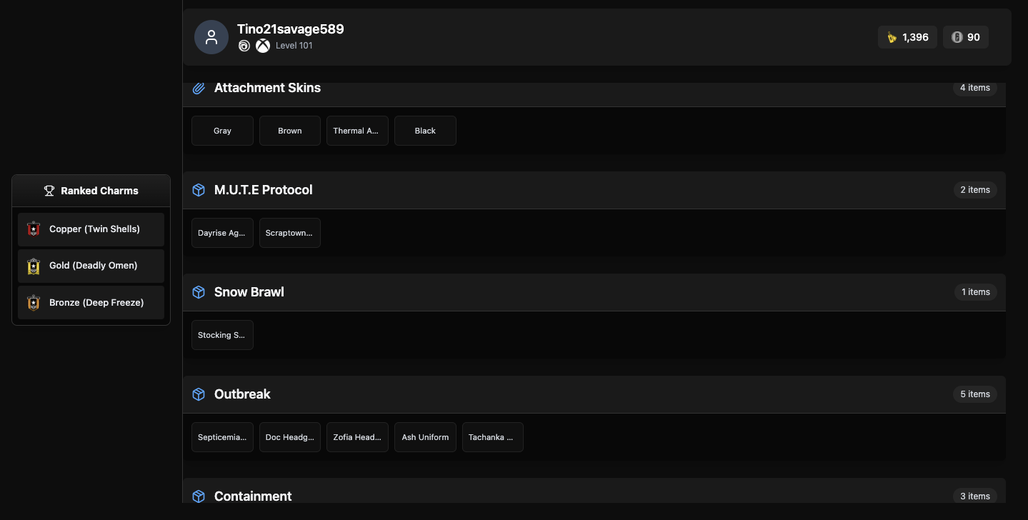This screenshot has height=520, width=1028.
Task: Click the Ubisoft platform icon
Action: coord(244,46)
